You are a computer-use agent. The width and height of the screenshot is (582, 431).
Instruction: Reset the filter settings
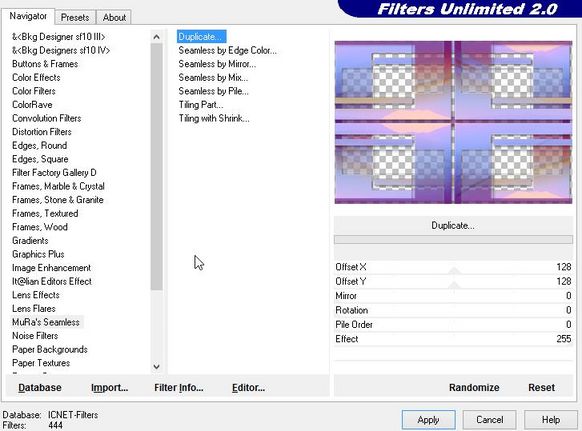[x=542, y=388]
